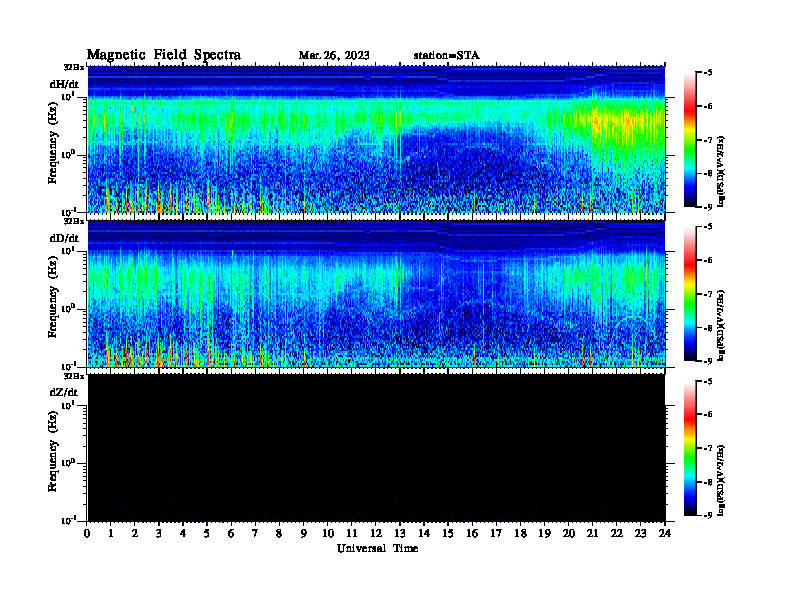This screenshot has height=612, width=792.
Task: Click the 10^0 frequency tick of dD/dt panel
Action: [x=68, y=308]
